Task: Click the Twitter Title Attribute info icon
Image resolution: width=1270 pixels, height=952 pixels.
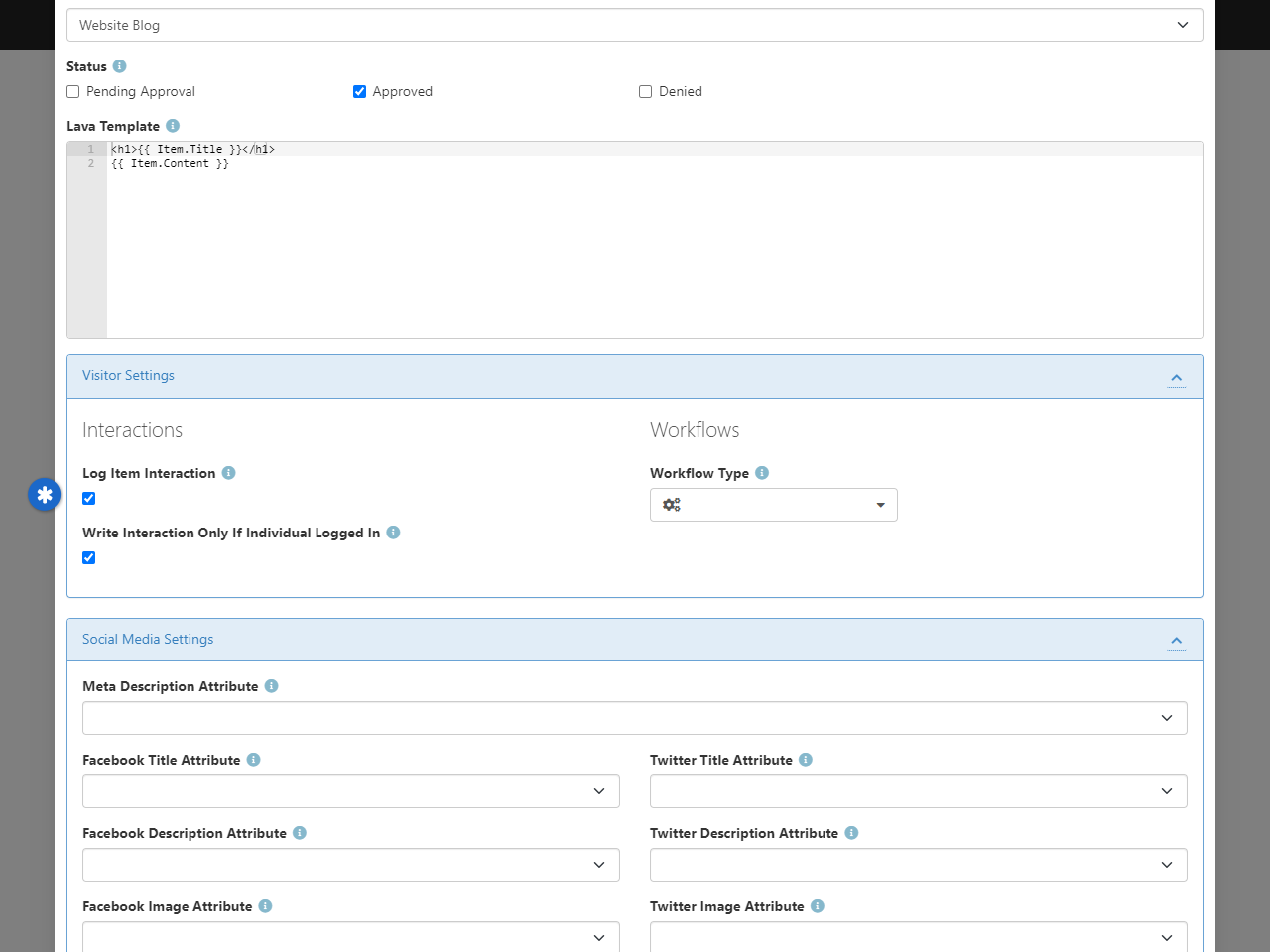Action: click(x=806, y=760)
